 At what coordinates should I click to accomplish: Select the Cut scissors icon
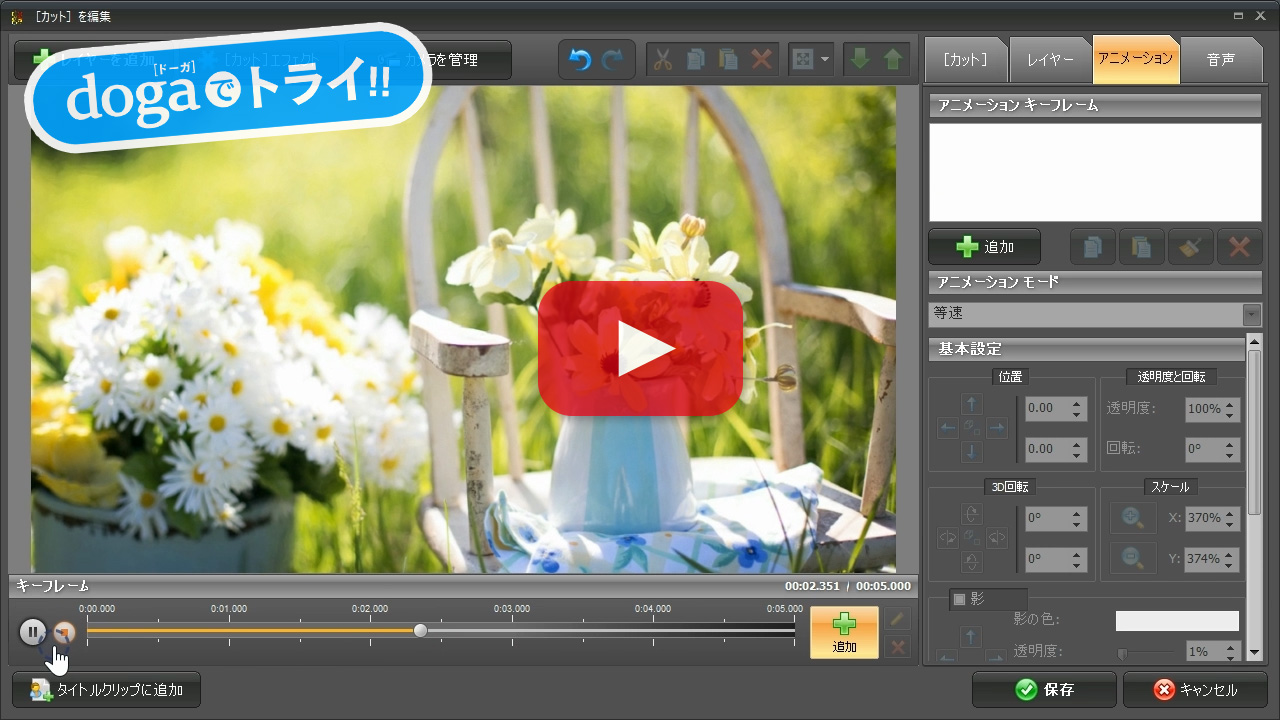click(662, 58)
